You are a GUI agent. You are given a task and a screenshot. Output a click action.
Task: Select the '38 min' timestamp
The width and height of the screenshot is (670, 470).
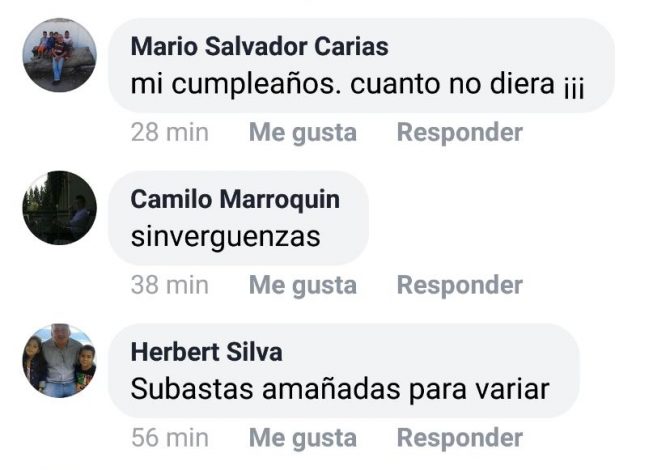coord(170,285)
